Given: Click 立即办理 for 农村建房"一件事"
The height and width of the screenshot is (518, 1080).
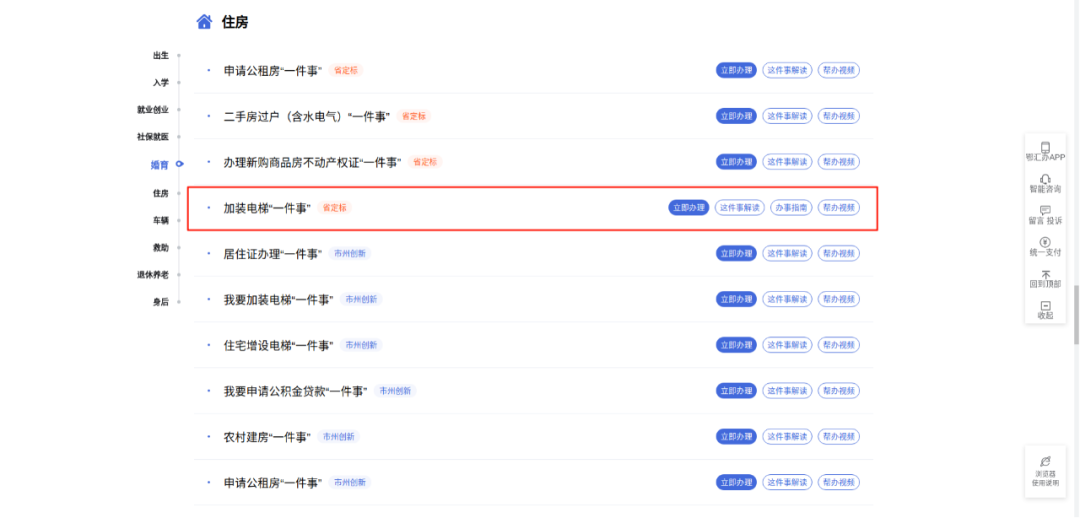Looking at the screenshot, I should click(x=736, y=437).
